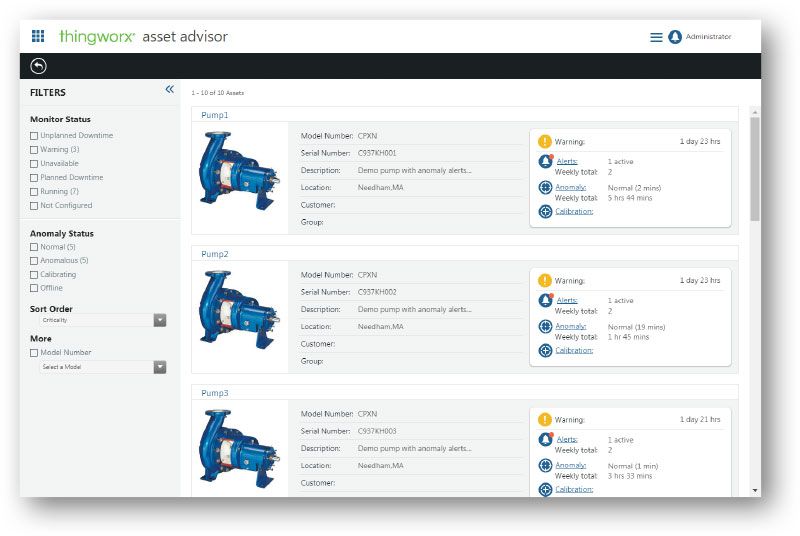Click serial number C937KH002

377,292
